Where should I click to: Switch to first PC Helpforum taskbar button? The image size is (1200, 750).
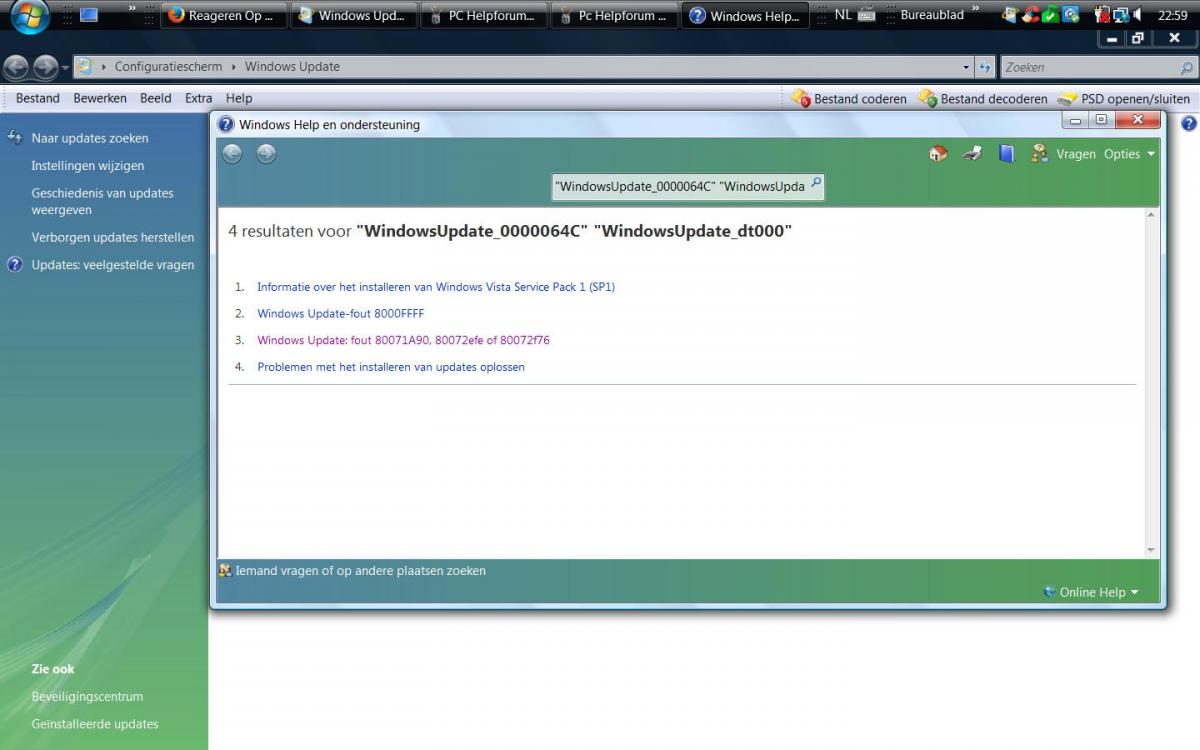coord(484,15)
